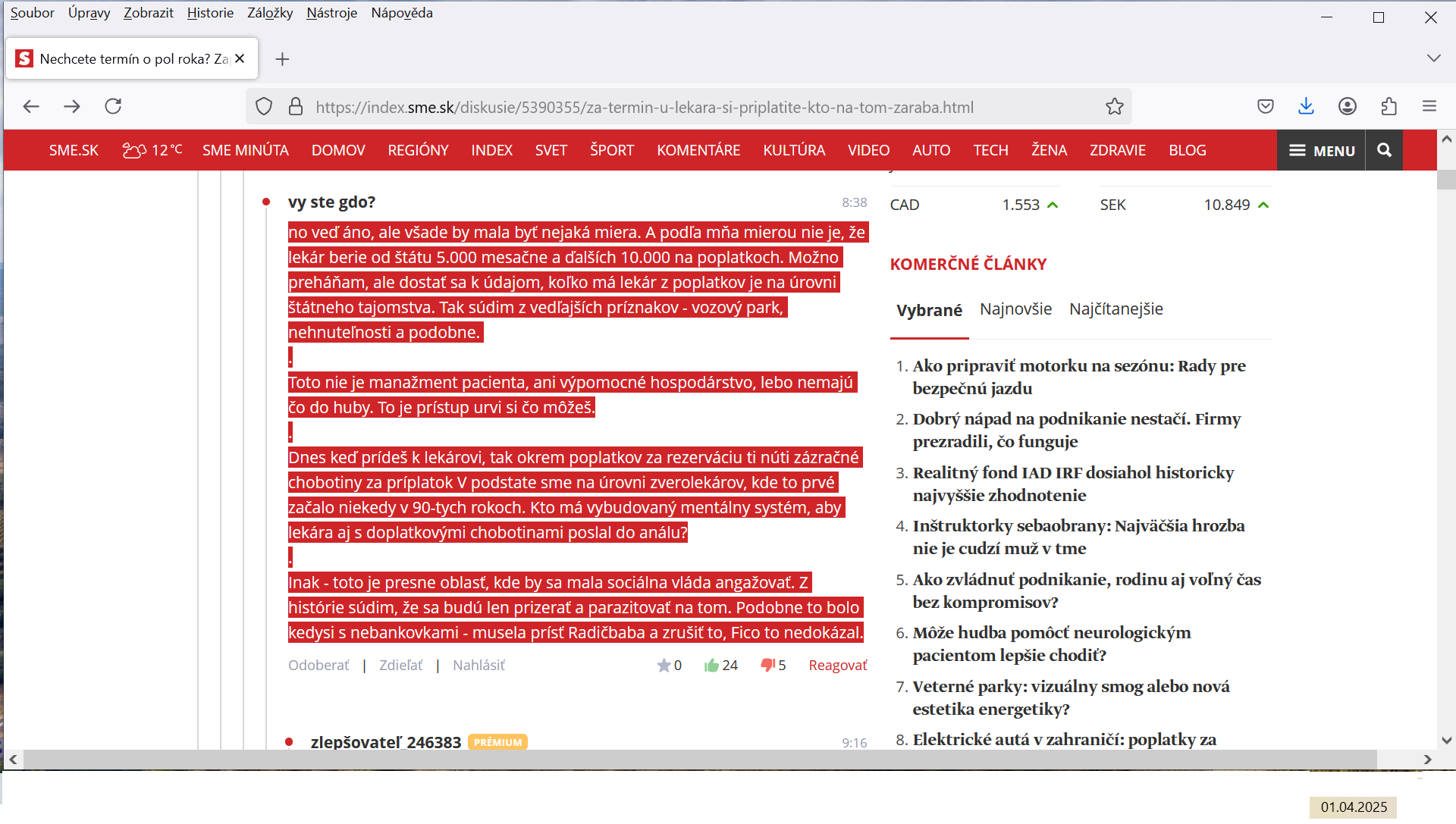1456x824 pixels.
Task: Open the SVET section
Action: [551, 150]
